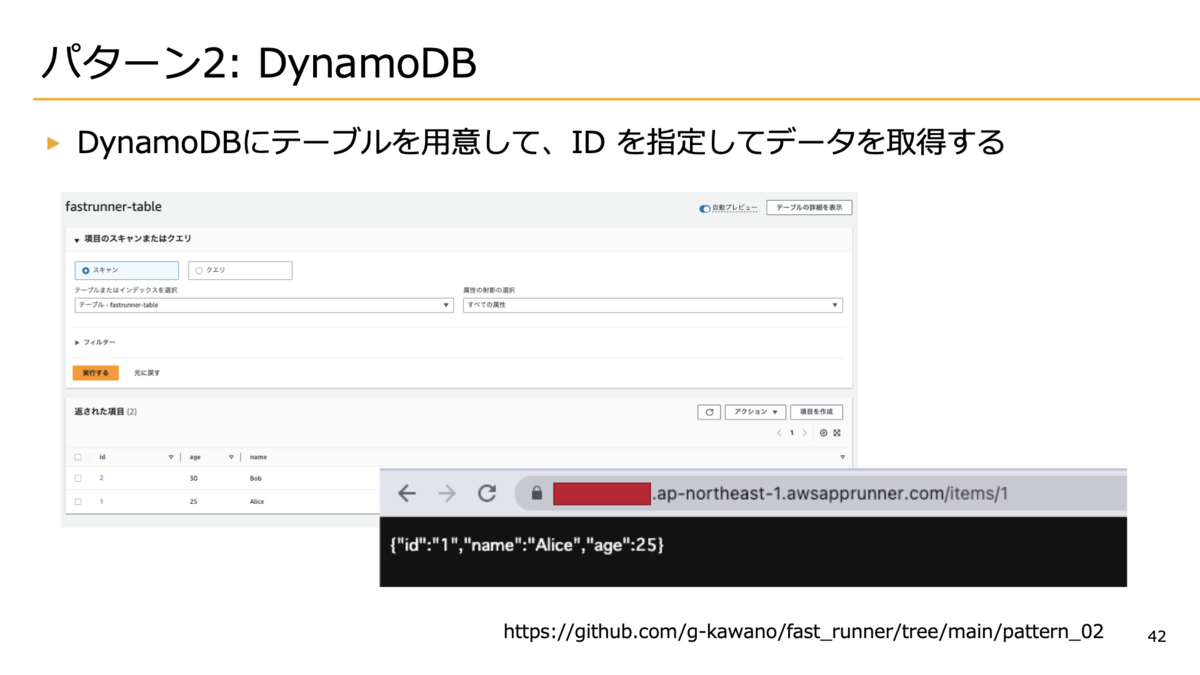This screenshot has height=675, width=1200.
Task: Click the id column header
Action: tap(103, 457)
